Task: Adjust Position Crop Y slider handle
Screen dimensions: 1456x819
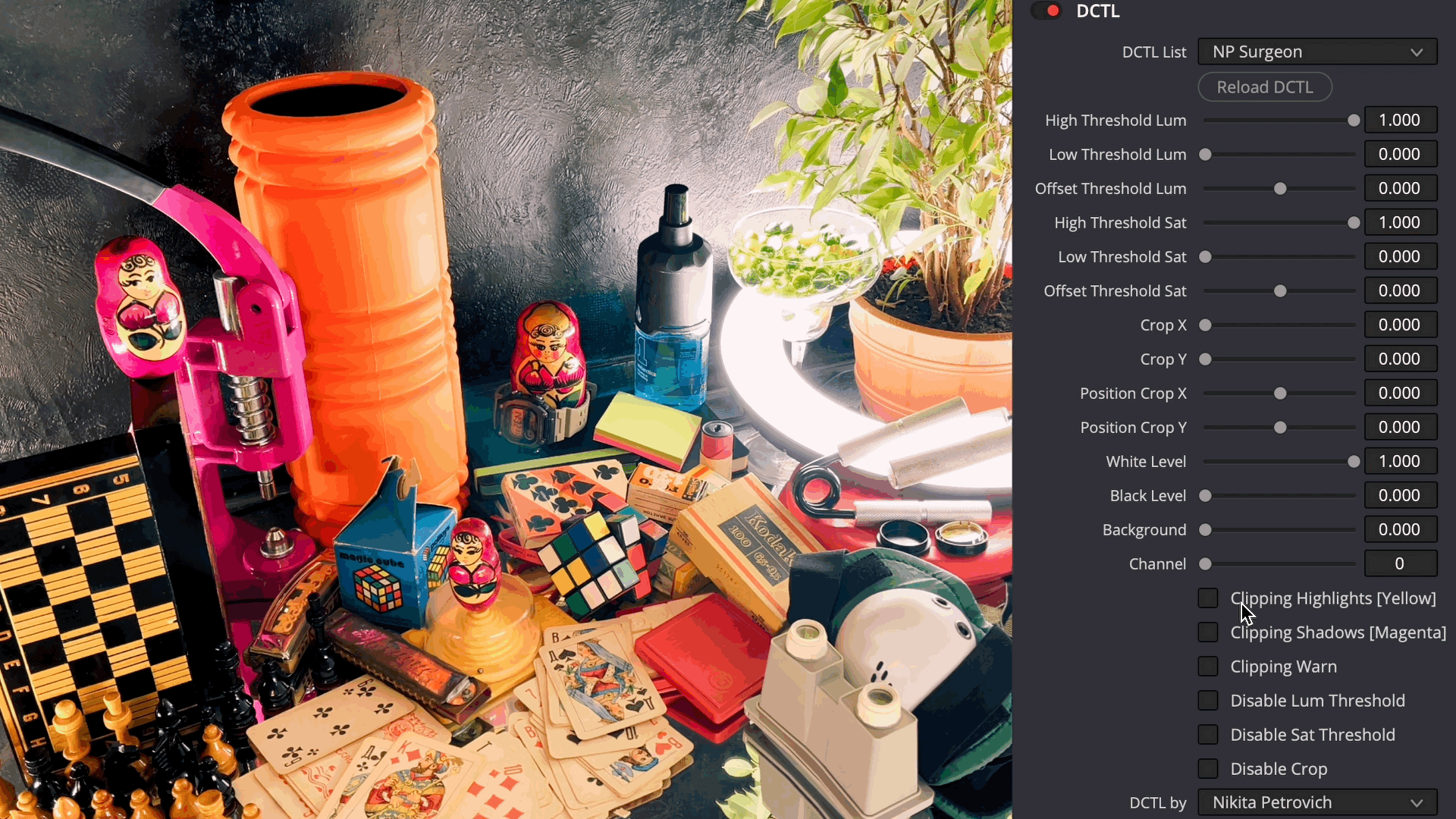Action: point(1280,427)
